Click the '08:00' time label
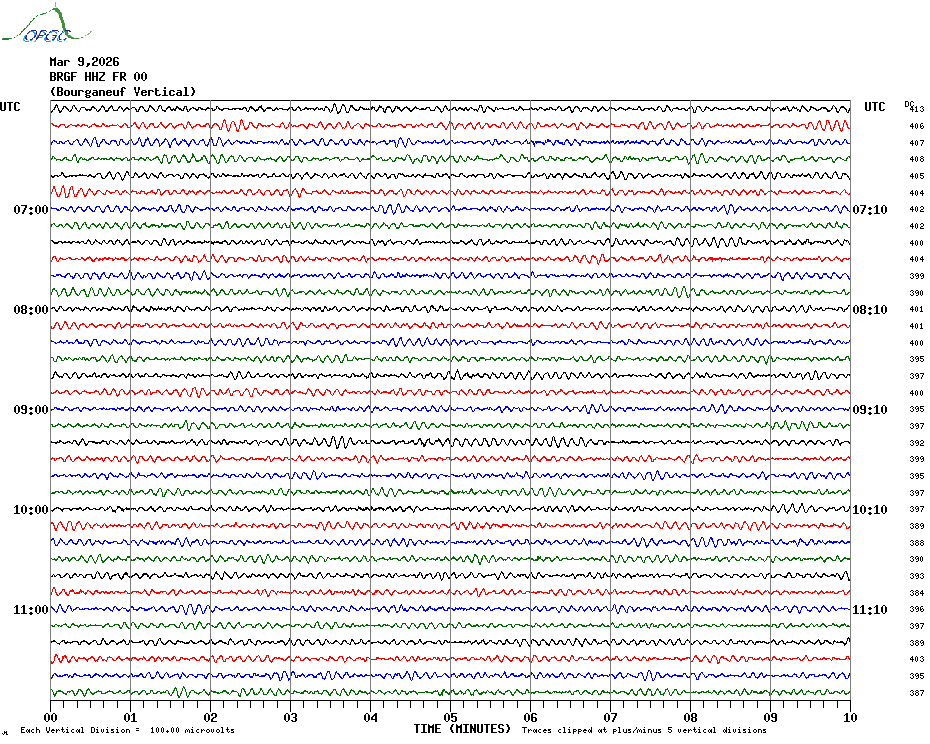The image size is (930, 744). click(31, 310)
